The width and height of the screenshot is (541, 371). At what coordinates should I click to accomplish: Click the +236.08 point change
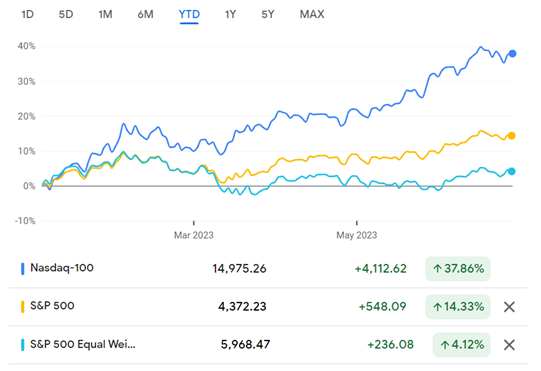pos(390,345)
